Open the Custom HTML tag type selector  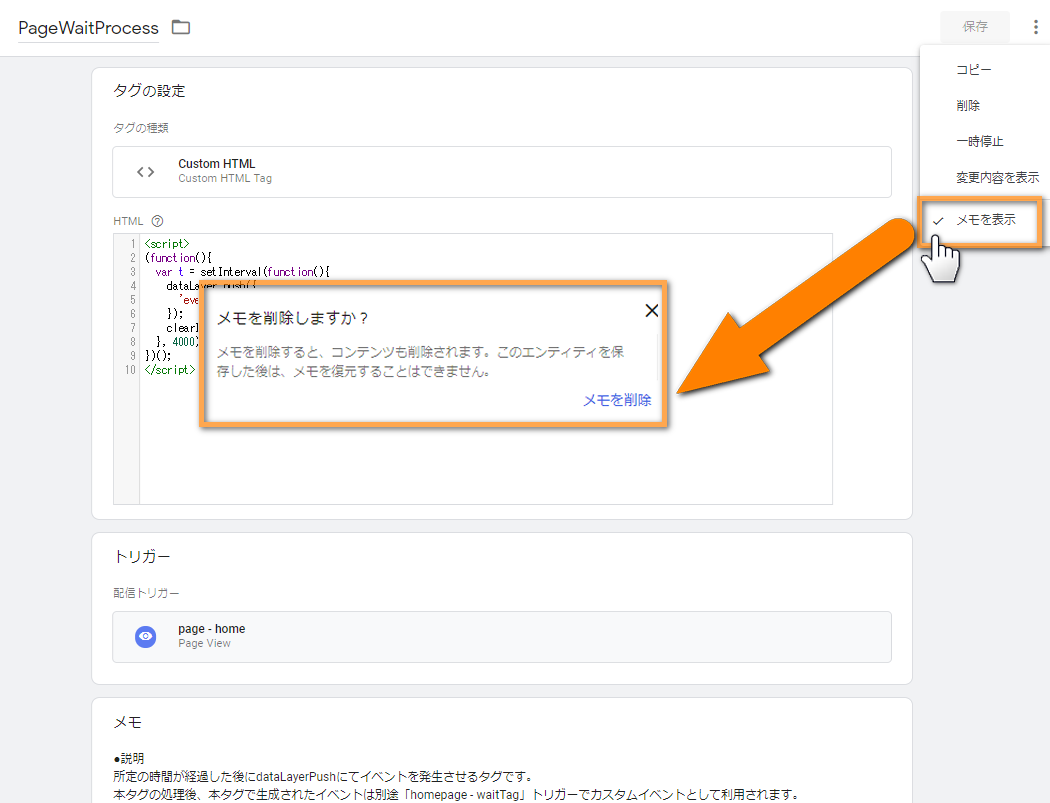502,172
